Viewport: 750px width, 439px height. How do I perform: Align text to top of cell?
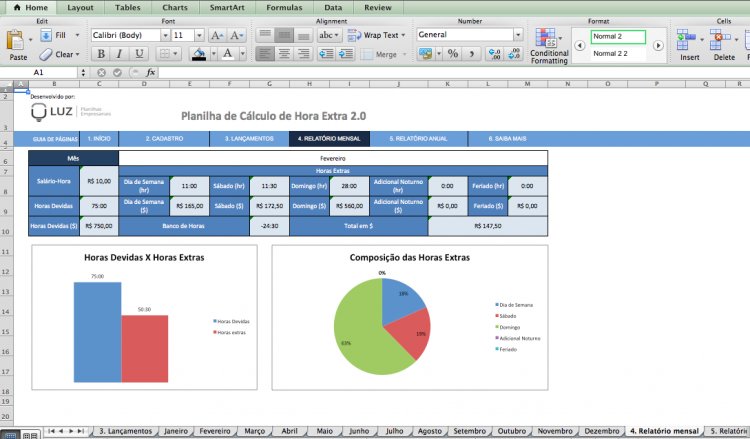(265, 35)
